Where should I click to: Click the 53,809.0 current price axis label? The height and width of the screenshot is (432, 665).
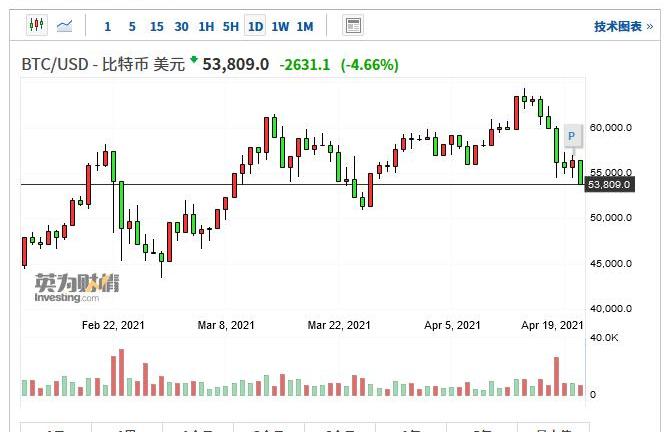[609, 185]
